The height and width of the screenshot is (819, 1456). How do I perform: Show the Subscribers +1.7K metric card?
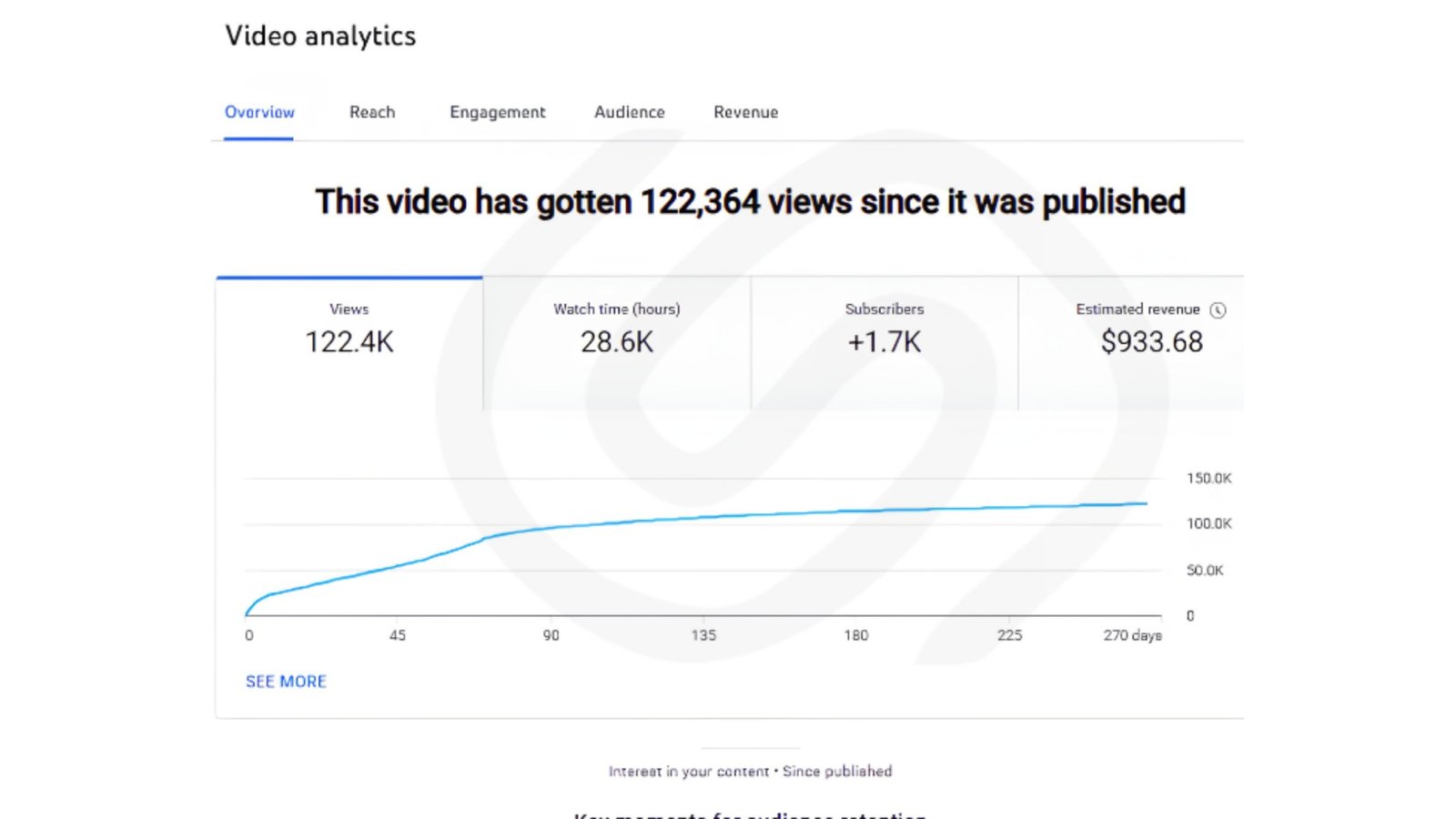pos(885,343)
